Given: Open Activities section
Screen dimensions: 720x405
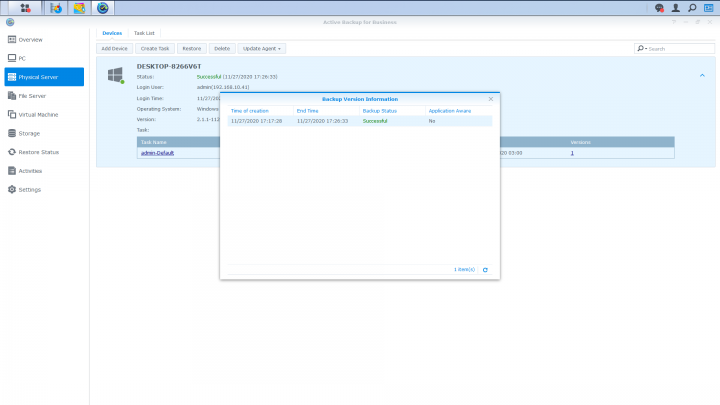Looking at the screenshot, I should [44, 171].
